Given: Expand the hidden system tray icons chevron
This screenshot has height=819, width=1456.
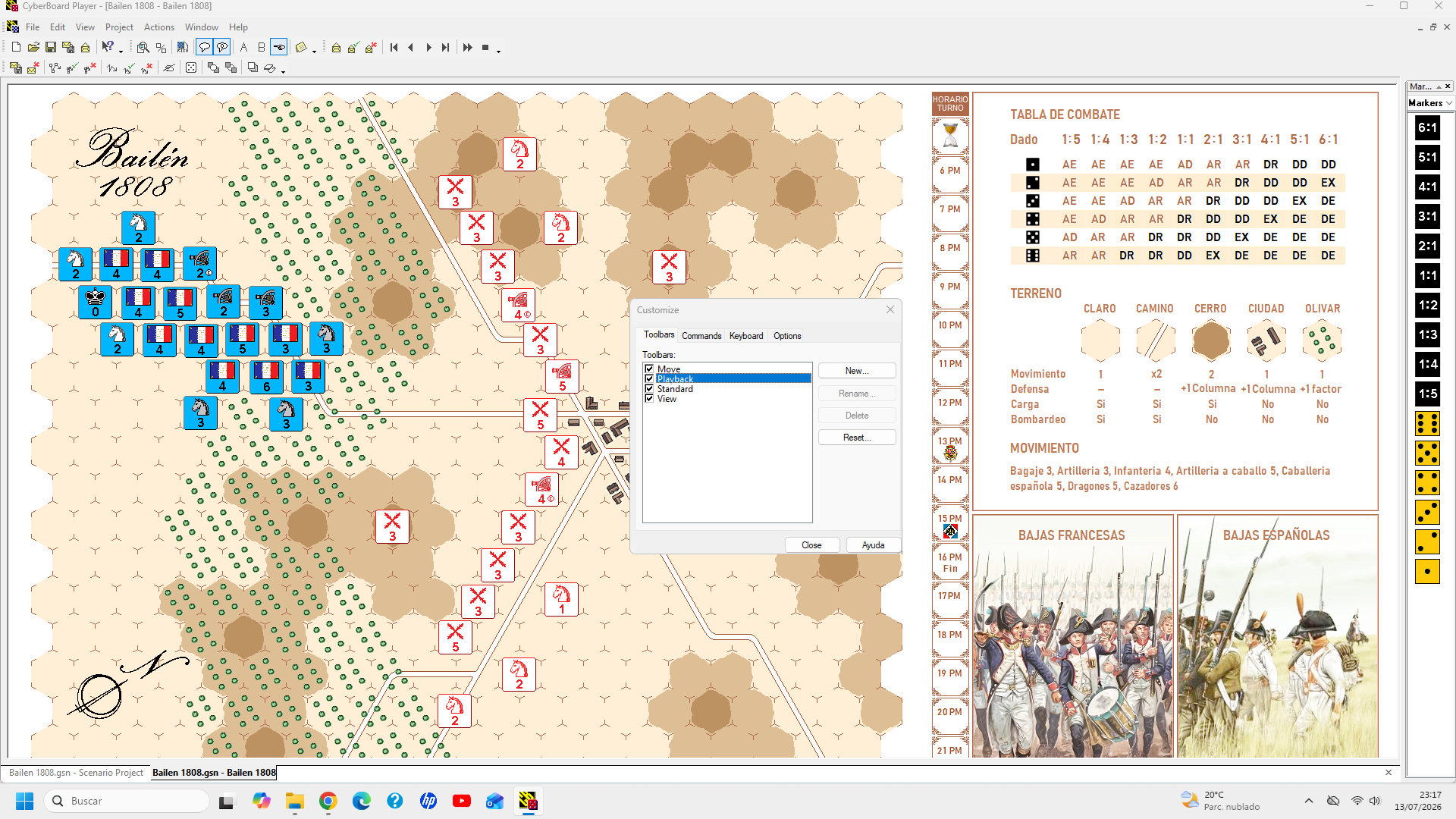Looking at the screenshot, I should [x=1309, y=801].
